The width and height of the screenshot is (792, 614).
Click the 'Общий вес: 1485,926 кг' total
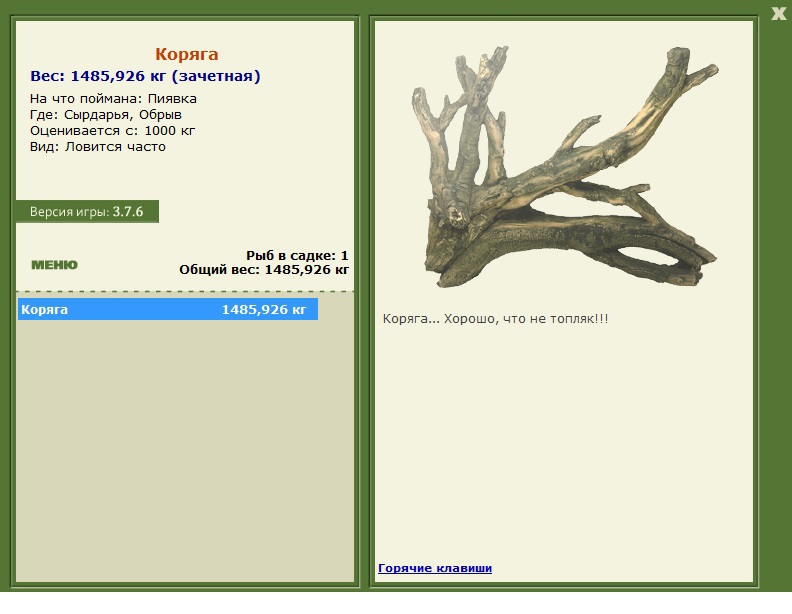tap(264, 270)
